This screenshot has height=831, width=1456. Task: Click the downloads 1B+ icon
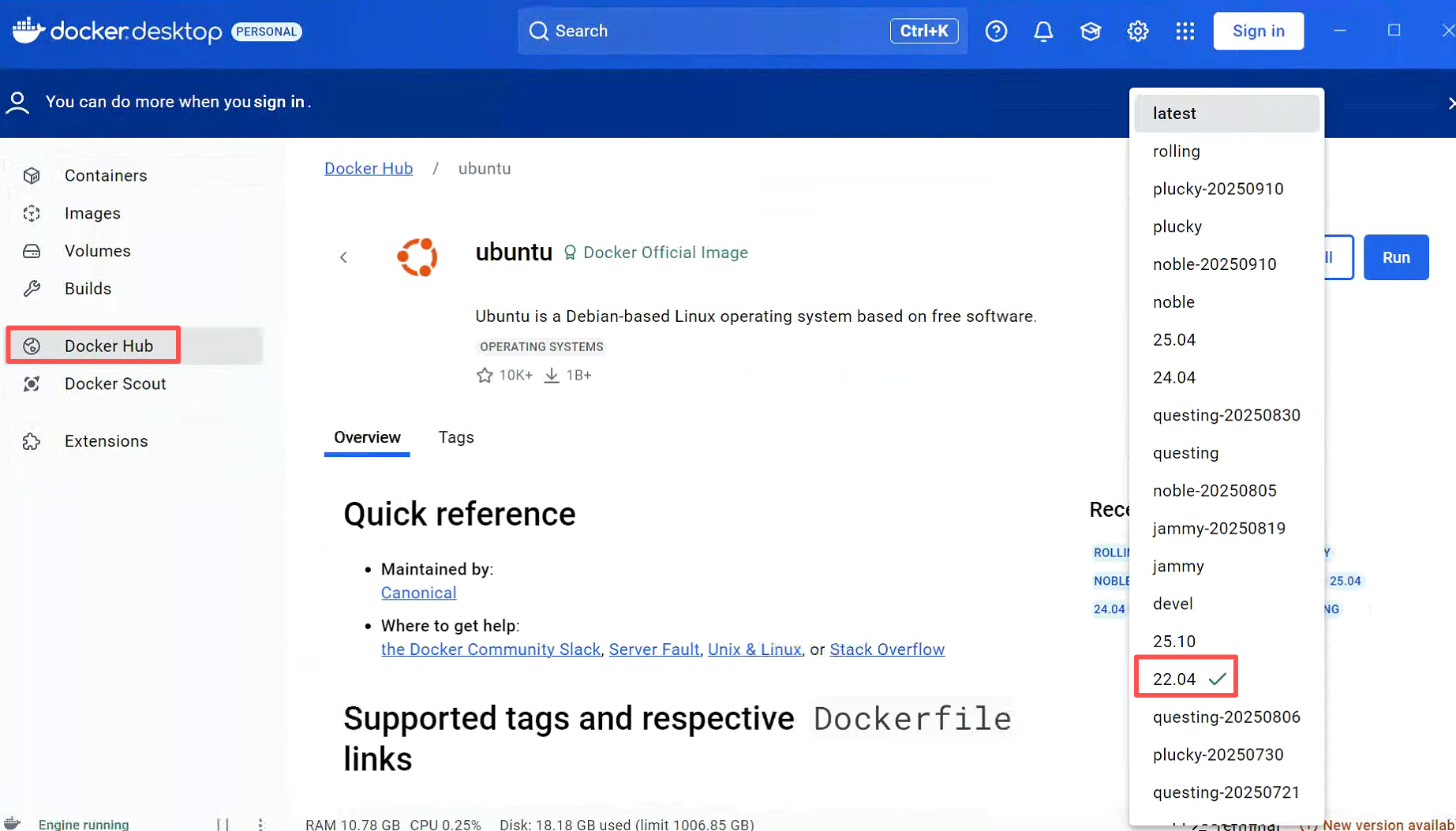tap(552, 375)
